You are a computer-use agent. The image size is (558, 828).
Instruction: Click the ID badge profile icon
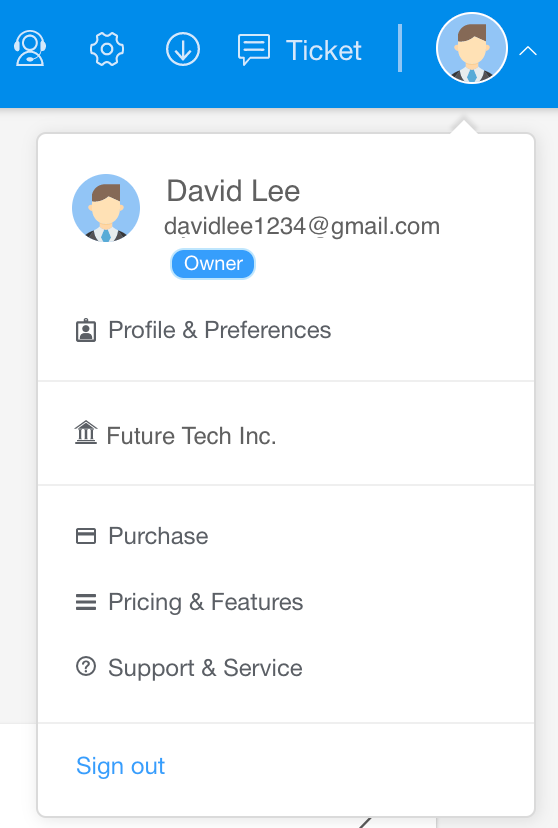[x=86, y=331]
